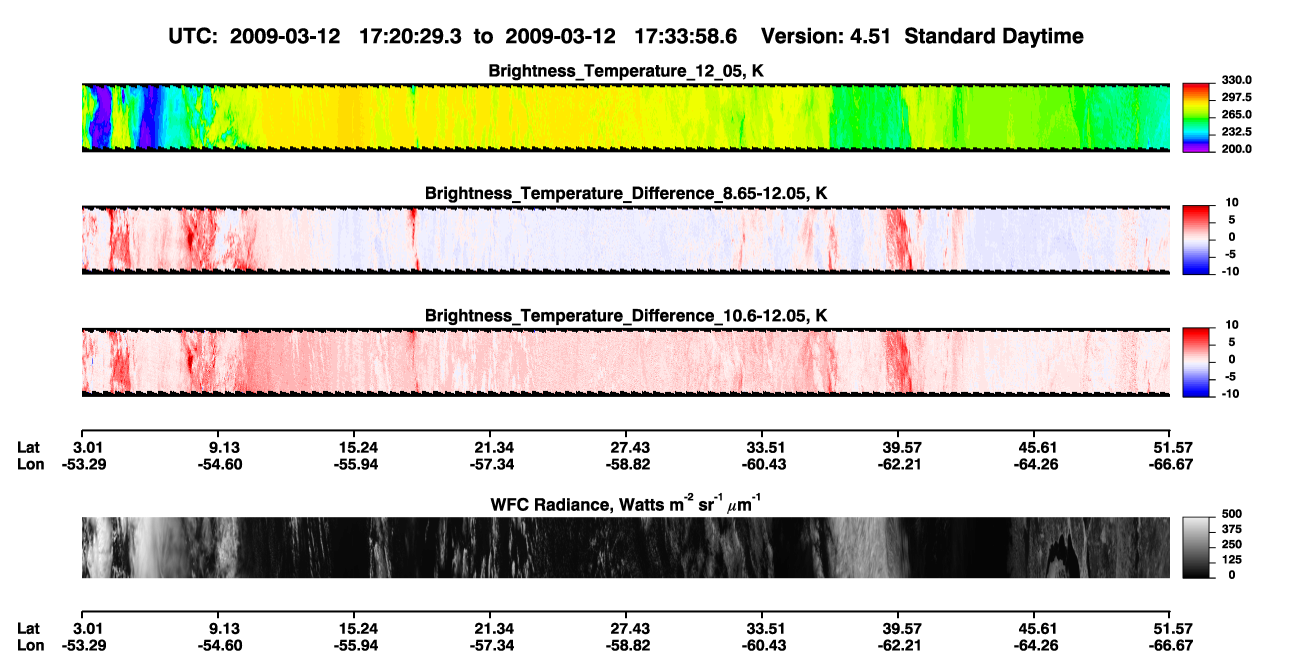Image resolution: width=1300 pixels, height=667 pixels.
Task: Click longitude '-64.26' below the WFC panel
Action: click(x=1034, y=645)
